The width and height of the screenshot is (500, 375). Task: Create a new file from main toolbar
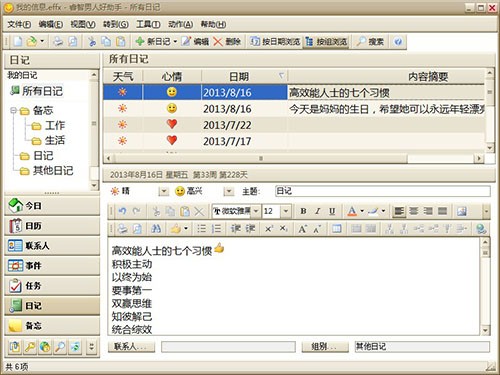point(18,41)
